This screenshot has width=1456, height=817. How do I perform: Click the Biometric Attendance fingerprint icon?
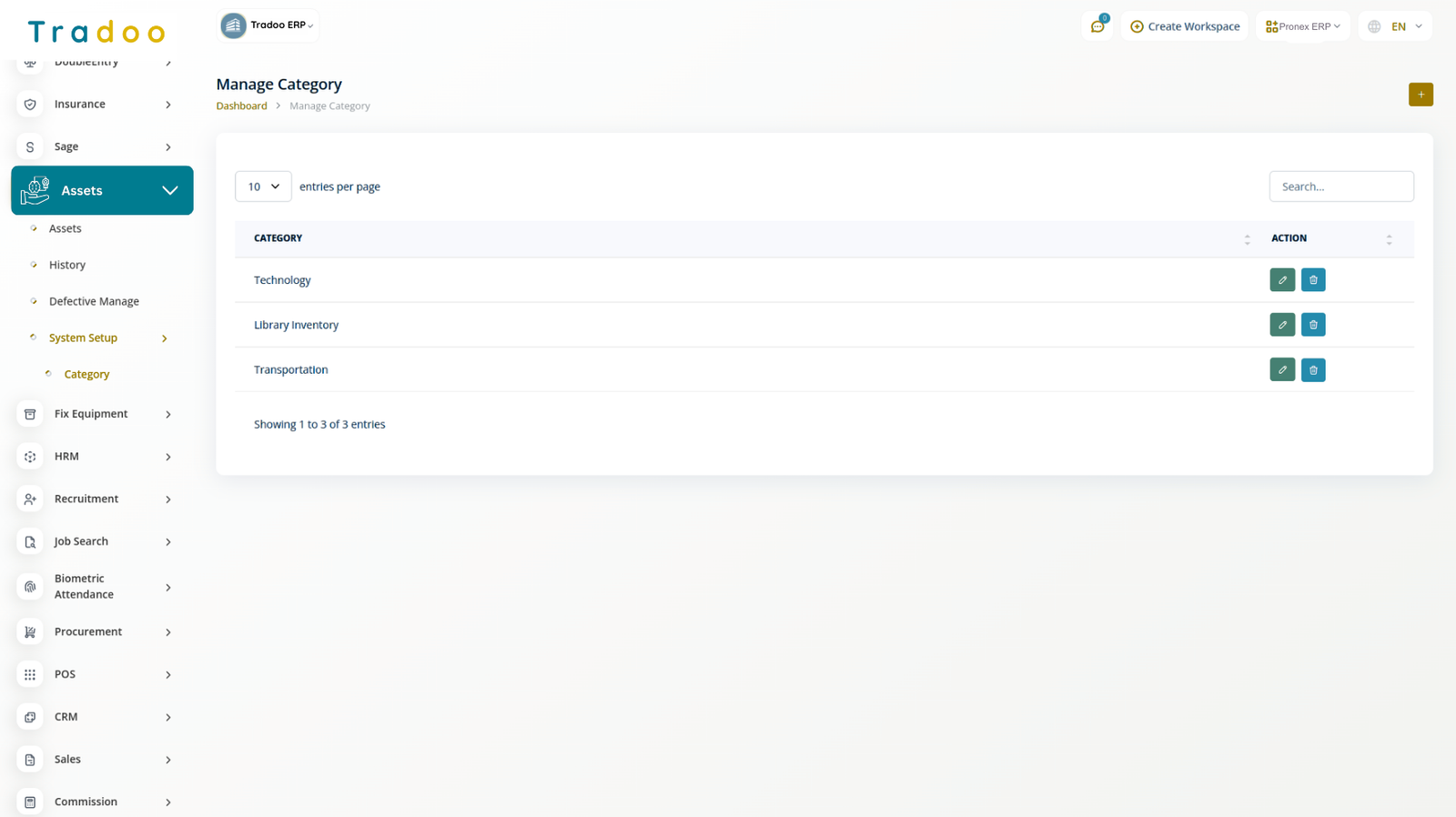coord(30,587)
